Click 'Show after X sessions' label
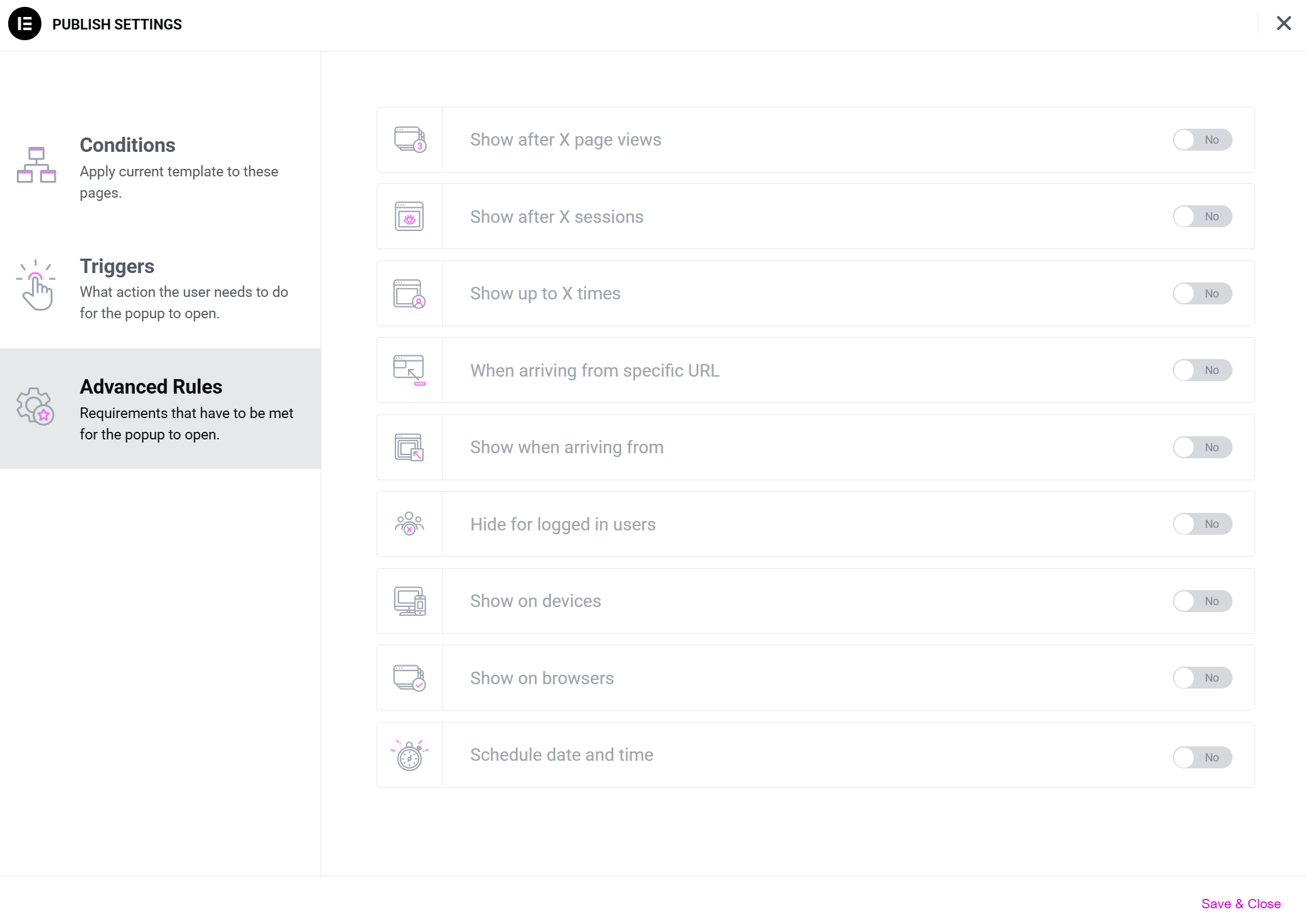 pos(557,217)
